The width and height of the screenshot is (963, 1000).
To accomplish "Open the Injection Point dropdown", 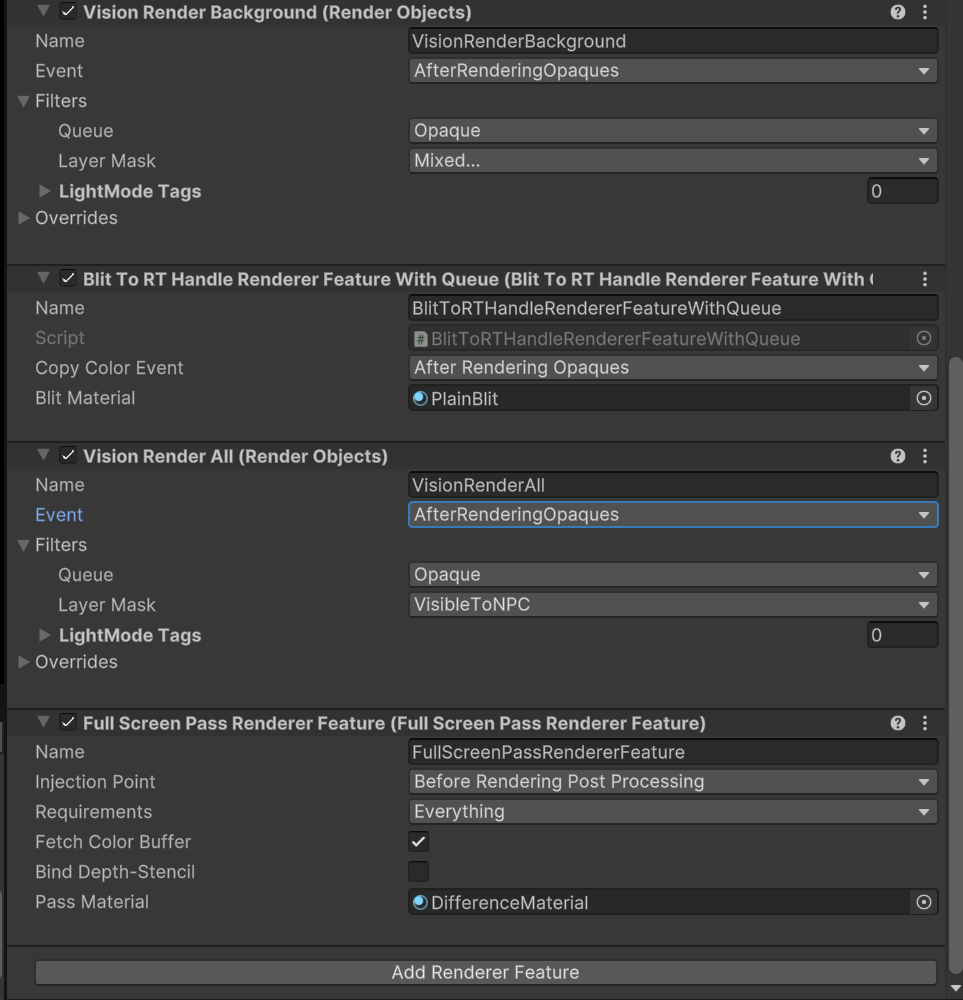I will coord(673,781).
